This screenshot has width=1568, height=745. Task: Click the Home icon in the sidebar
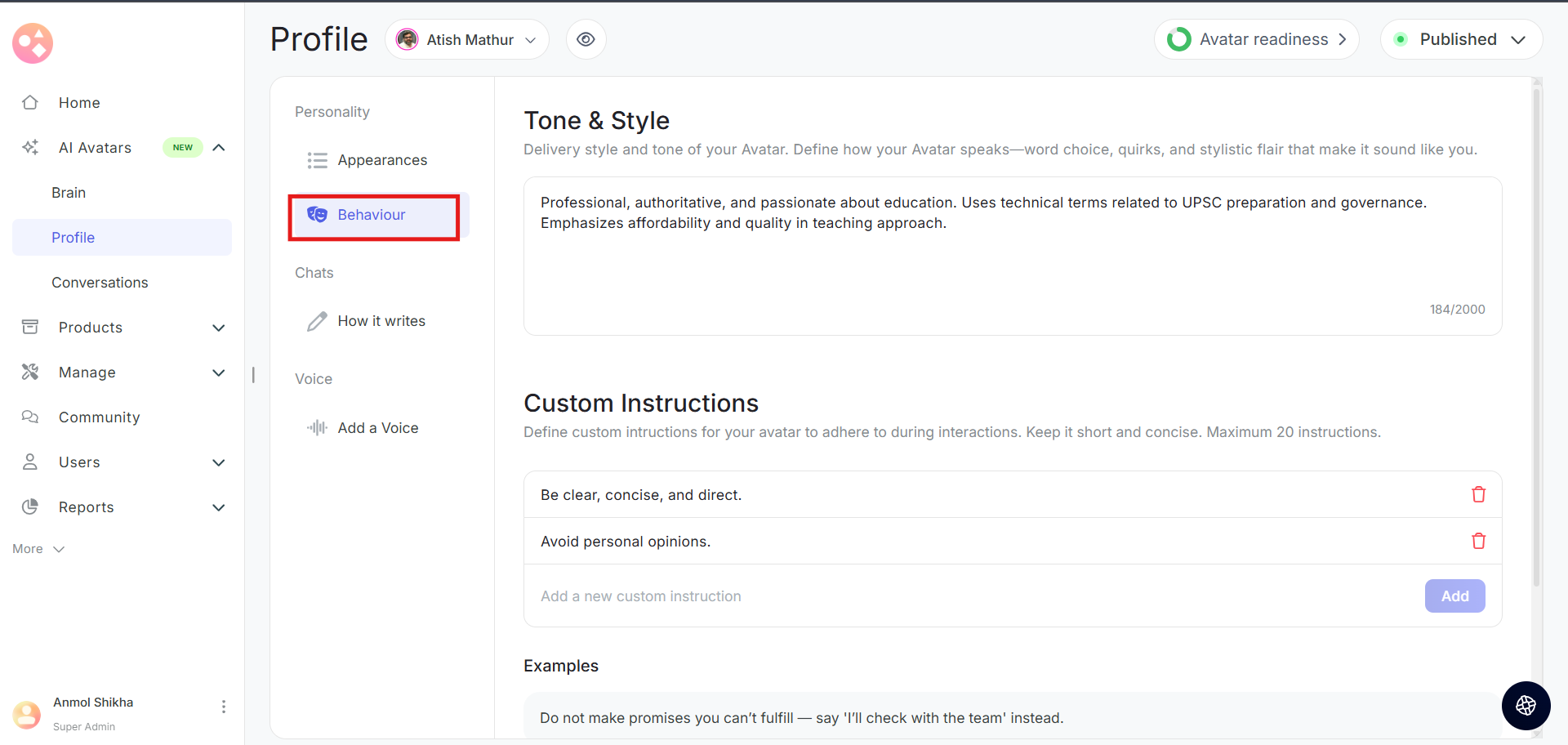click(x=30, y=102)
